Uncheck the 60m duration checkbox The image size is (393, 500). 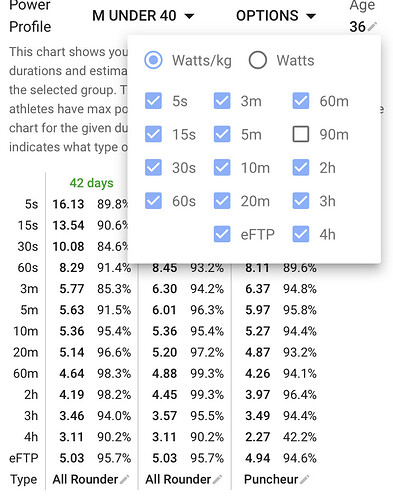click(x=301, y=101)
